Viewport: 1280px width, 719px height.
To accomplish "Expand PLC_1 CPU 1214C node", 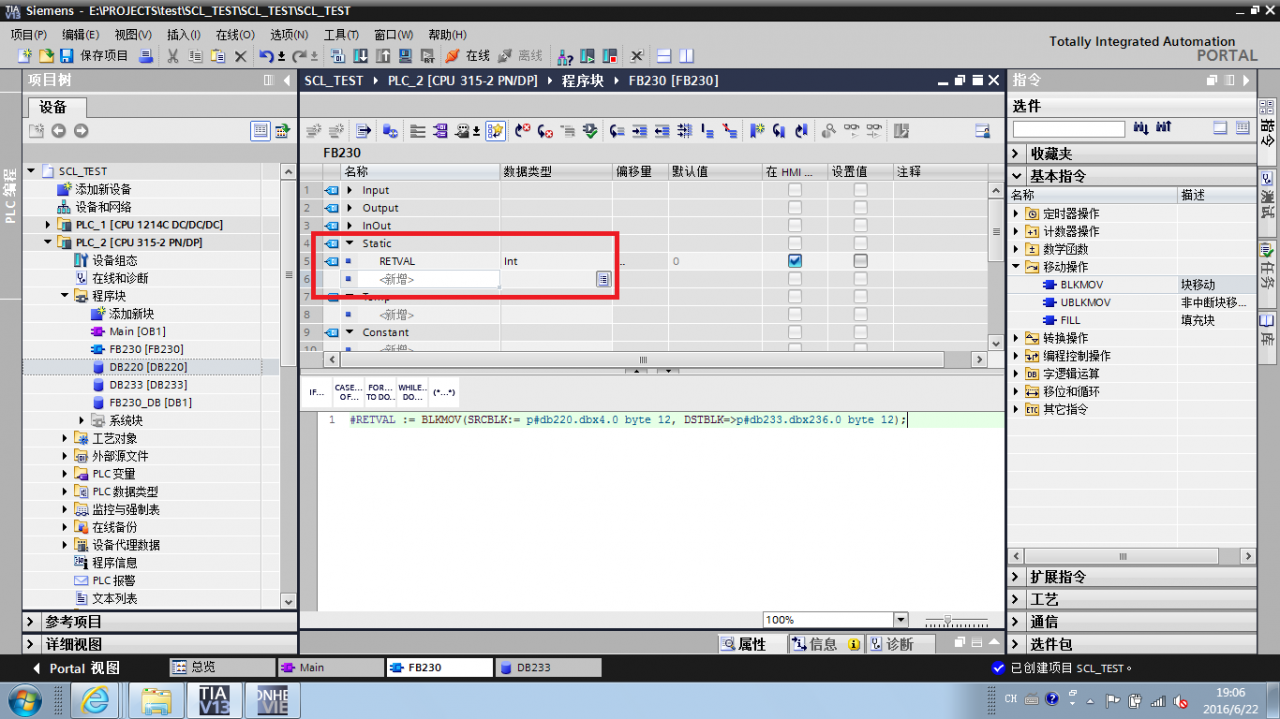I will coord(48,225).
